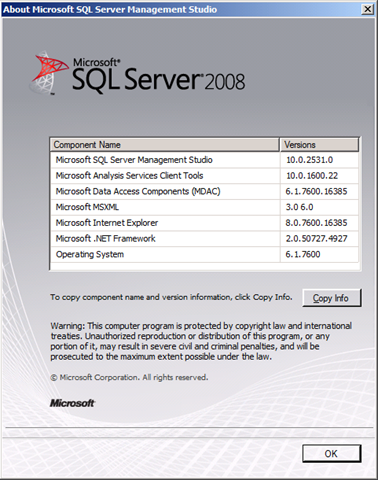Select the Microsoft Internet Explorer row
Screen dimensions: 378x480
point(204,223)
